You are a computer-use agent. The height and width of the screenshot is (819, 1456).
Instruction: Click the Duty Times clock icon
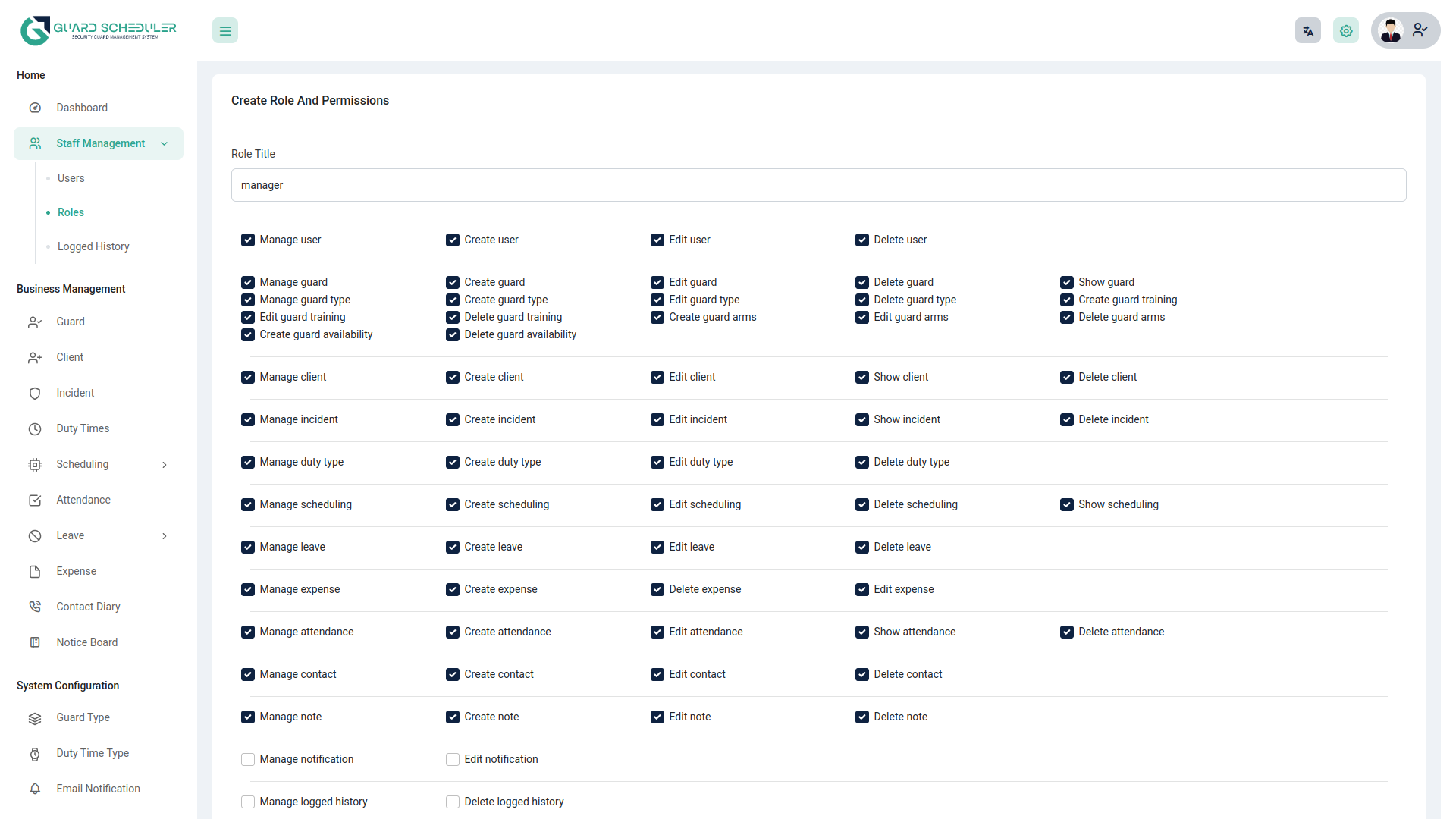point(35,428)
